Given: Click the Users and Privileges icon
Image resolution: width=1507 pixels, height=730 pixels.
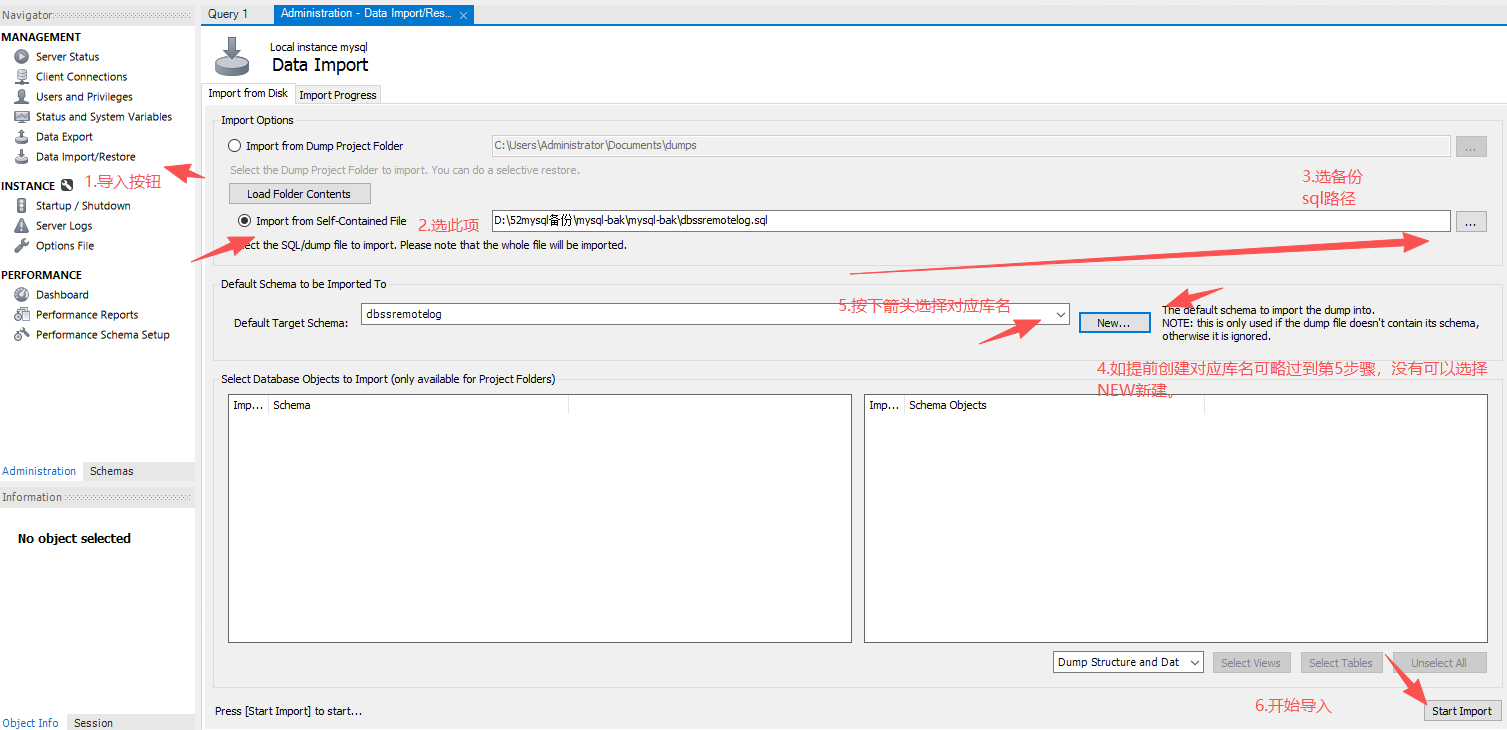Looking at the screenshot, I should [x=21, y=97].
